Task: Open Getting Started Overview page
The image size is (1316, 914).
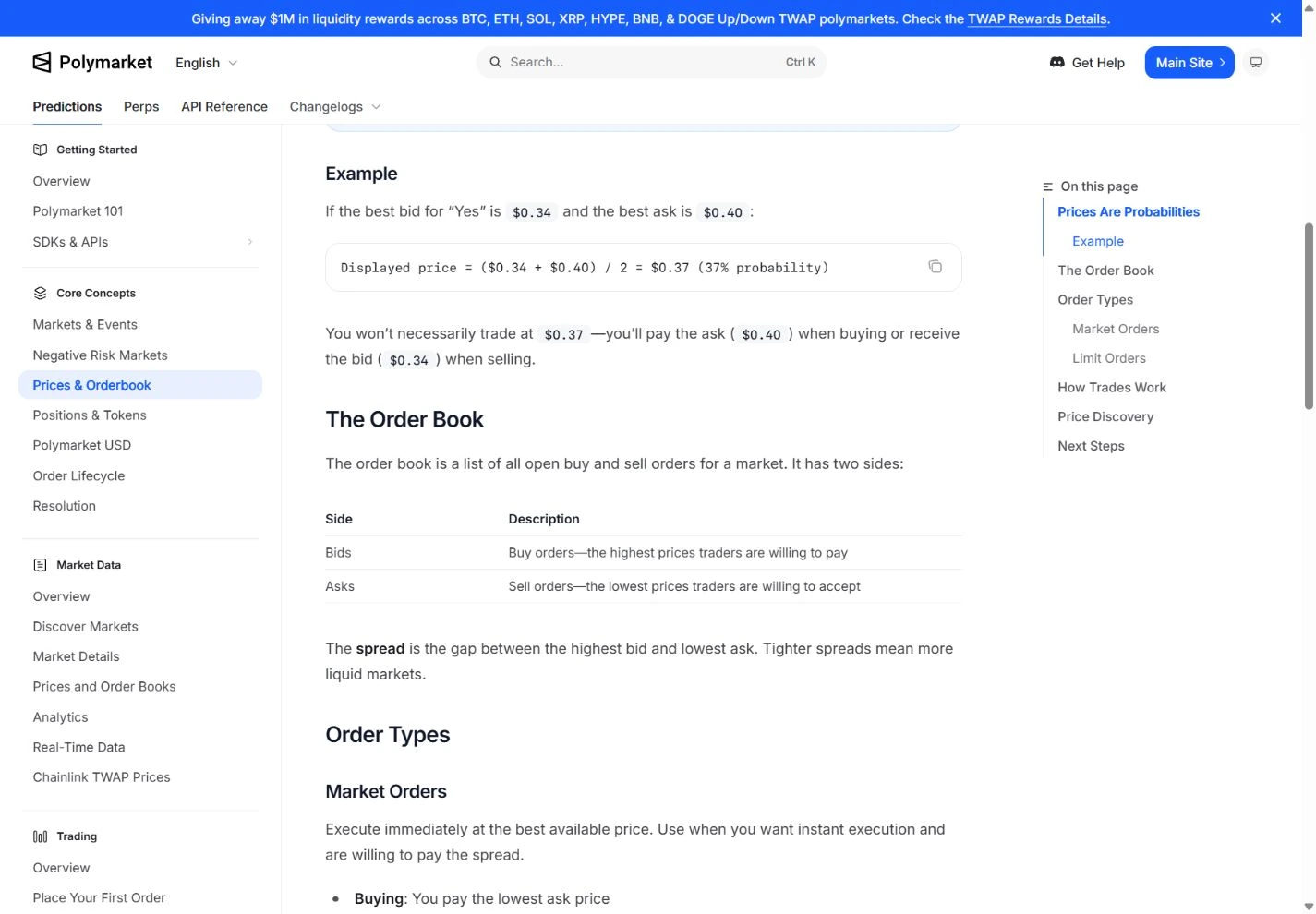Action: (x=61, y=181)
